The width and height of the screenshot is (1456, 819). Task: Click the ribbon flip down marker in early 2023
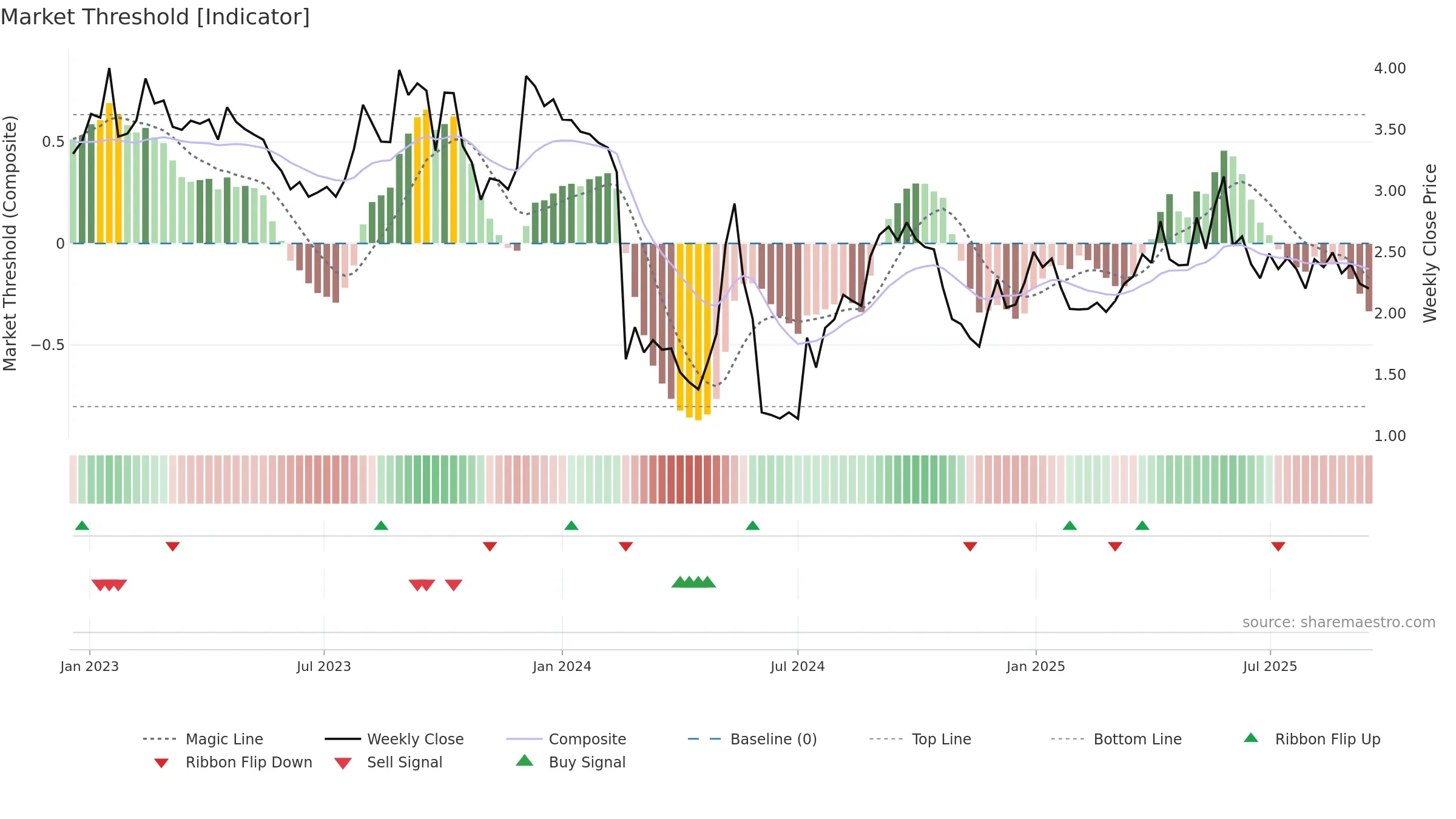pyautogui.click(x=172, y=547)
